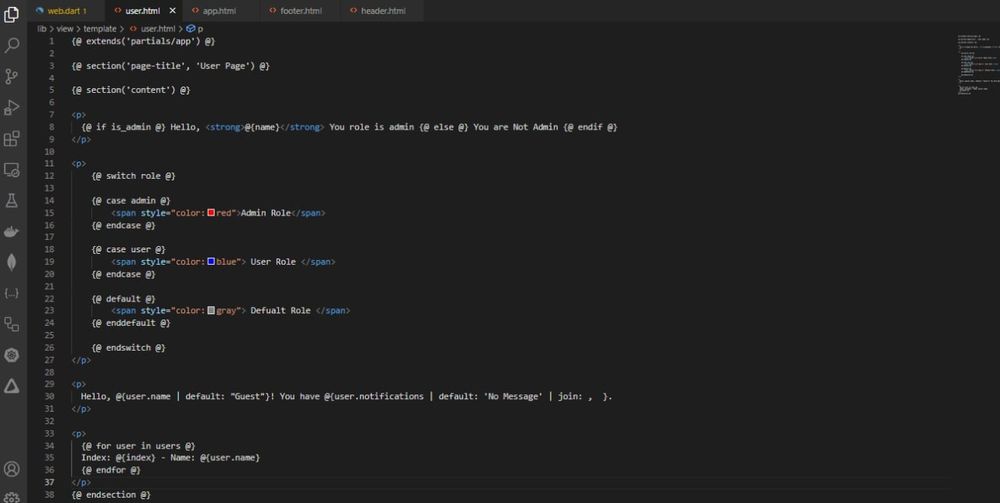Switch to the web.dart tab
The width and height of the screenshot is (1000, 503).
[x=66, y=11]
